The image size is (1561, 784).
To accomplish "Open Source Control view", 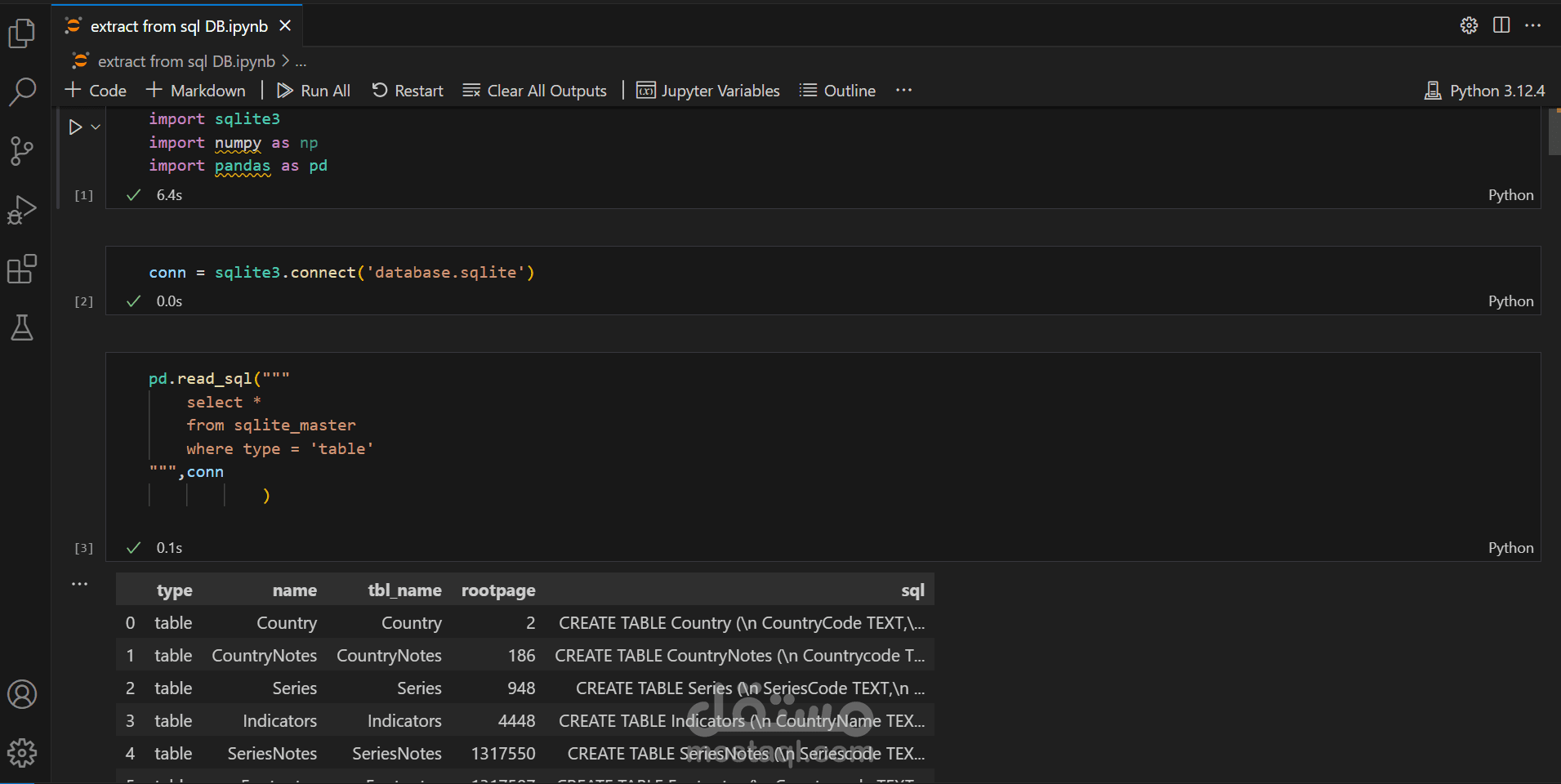I will (22, 151).
